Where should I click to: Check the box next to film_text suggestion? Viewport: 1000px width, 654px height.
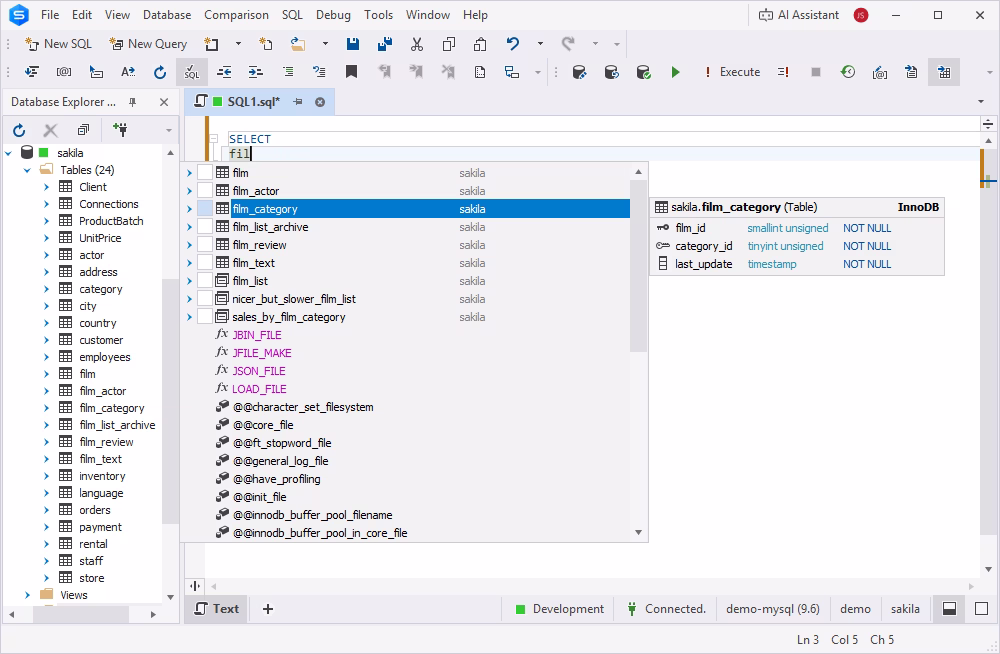click(x=205, y=262)
